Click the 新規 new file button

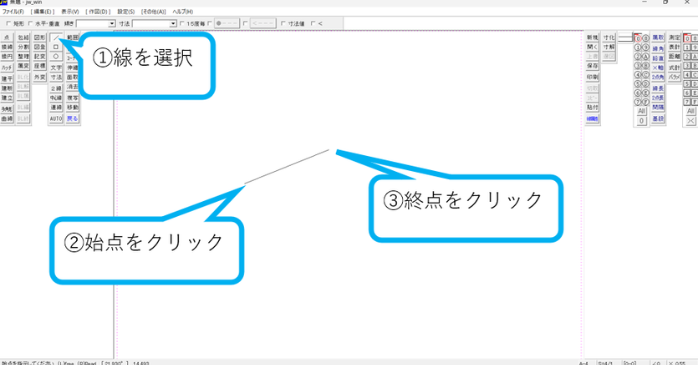[x=592, y=38]
